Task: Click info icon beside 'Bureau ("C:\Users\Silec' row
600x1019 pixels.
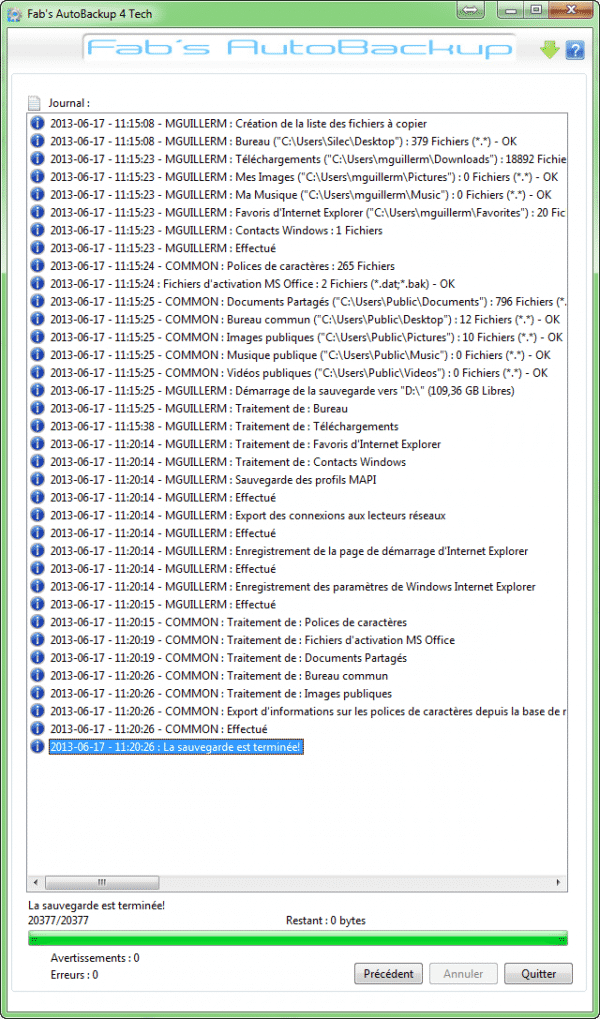Action: pyautogui.click(x=37, y=140)
